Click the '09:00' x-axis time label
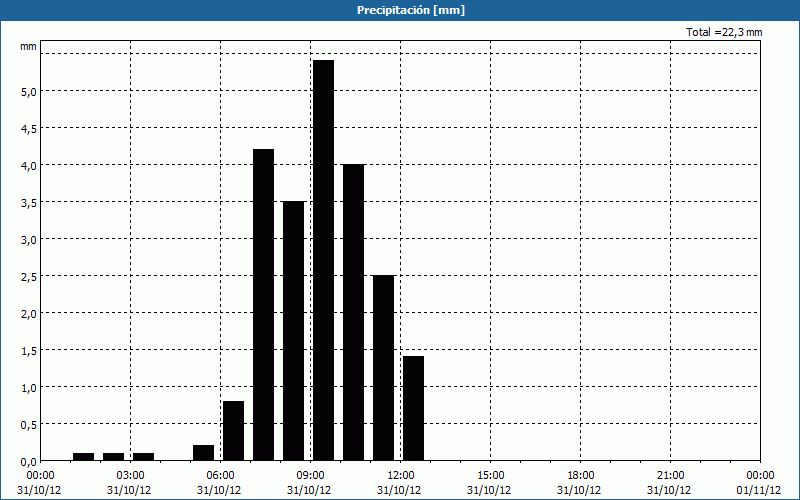 point(310,476)
